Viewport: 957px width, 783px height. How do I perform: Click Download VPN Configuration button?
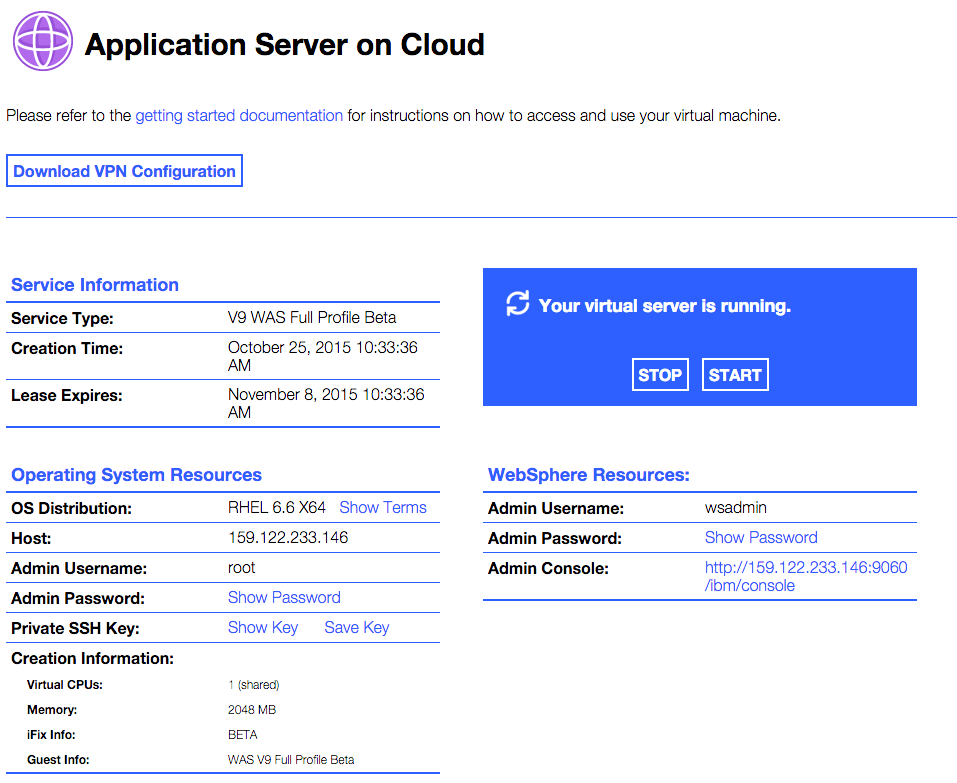tap(125, 171)
